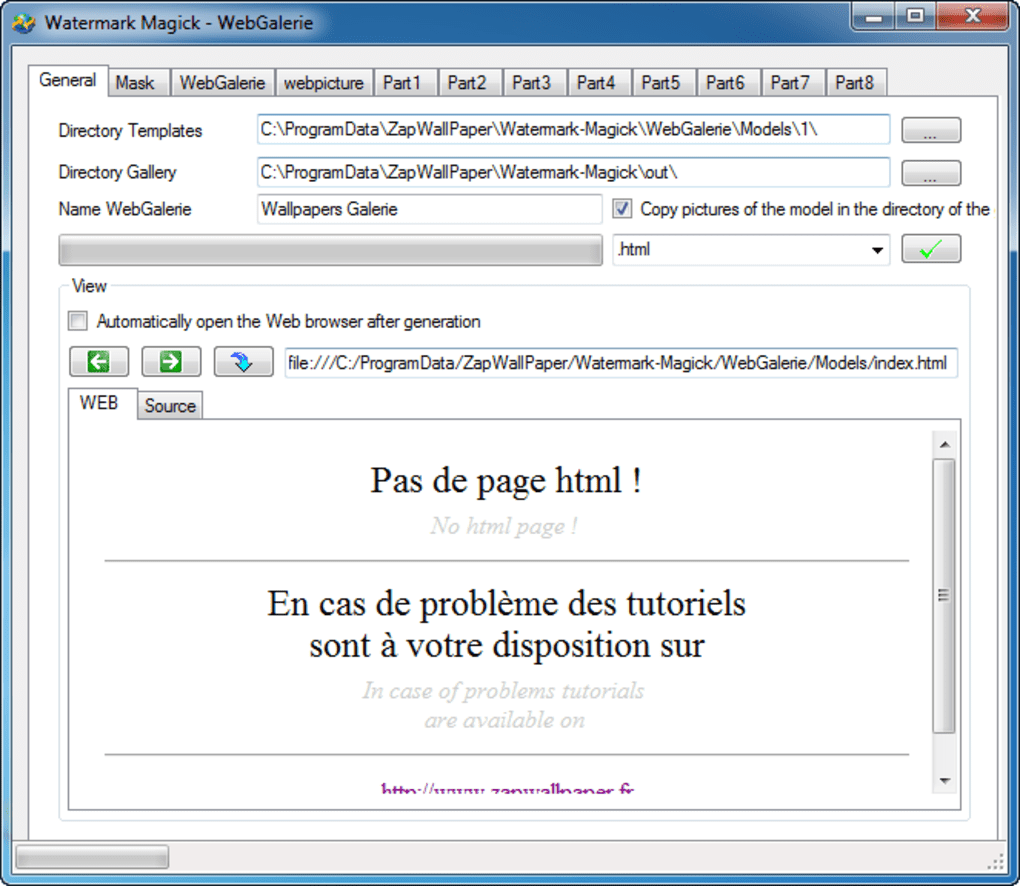The image size is (1020, 886).
Task: Toggle Copy pictures of the model checkbox
Action: coord(622,209)
